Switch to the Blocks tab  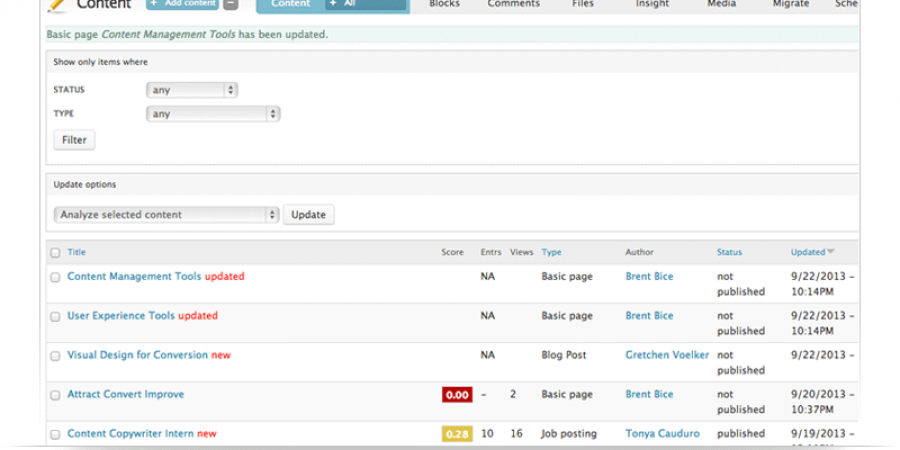pos(444,5)
